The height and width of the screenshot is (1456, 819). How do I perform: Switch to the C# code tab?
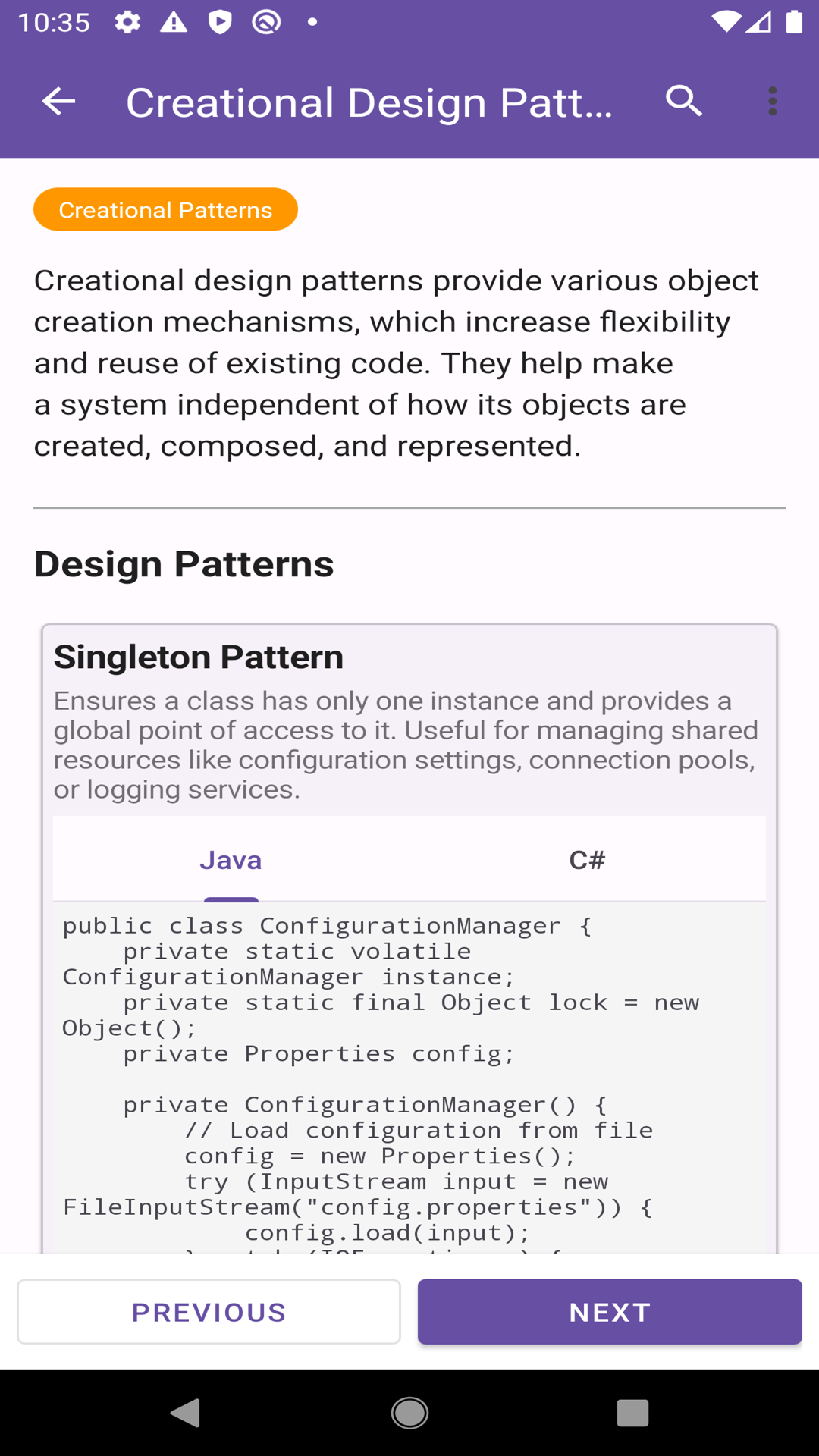587,860
